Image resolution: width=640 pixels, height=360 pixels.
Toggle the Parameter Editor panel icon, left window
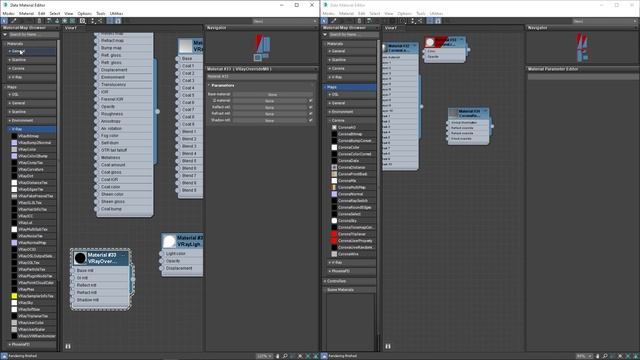click(118, 20)
